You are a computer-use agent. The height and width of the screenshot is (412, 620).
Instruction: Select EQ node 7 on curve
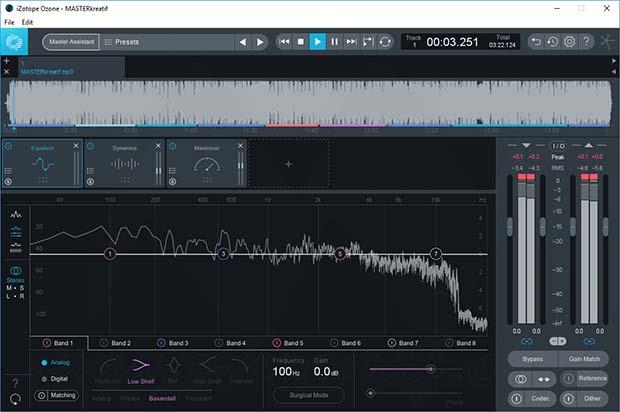point(435,254)
